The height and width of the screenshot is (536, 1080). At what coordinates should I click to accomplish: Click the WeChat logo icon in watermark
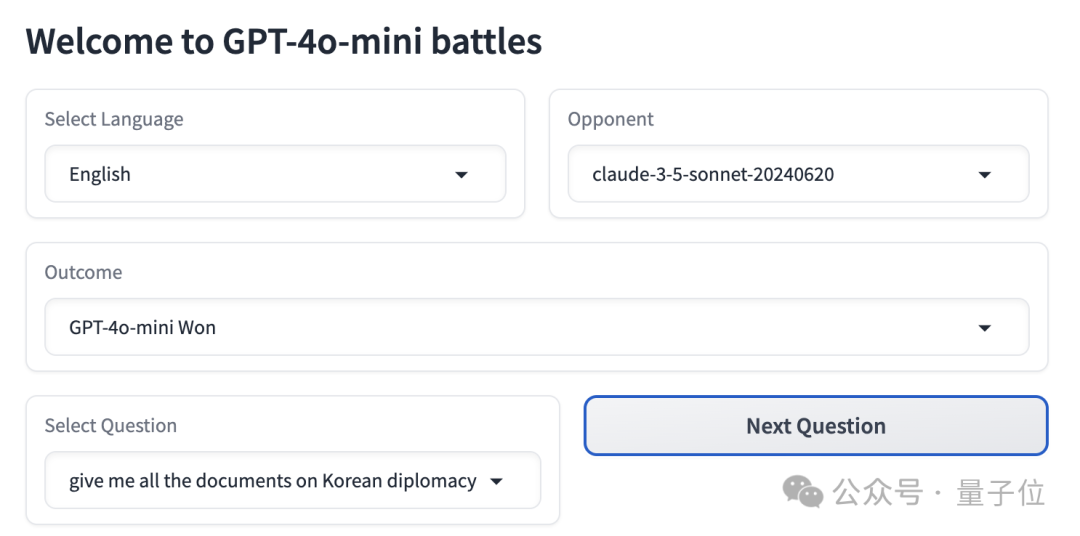coord(803,492)
